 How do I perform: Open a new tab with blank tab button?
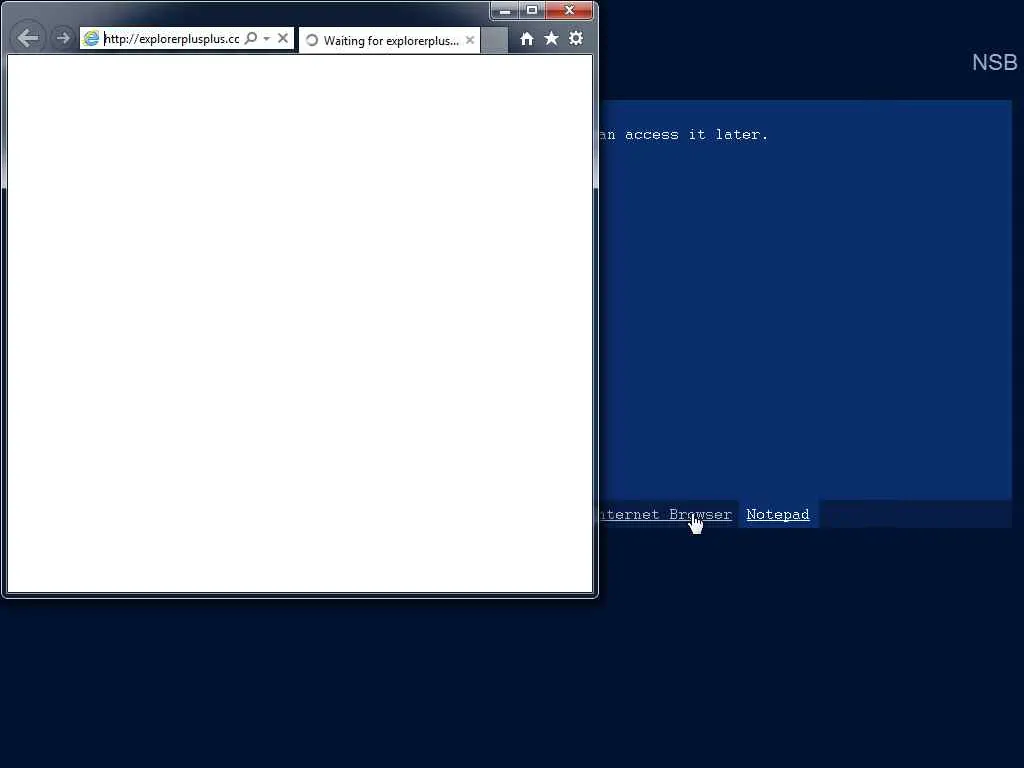pos(494,40)
